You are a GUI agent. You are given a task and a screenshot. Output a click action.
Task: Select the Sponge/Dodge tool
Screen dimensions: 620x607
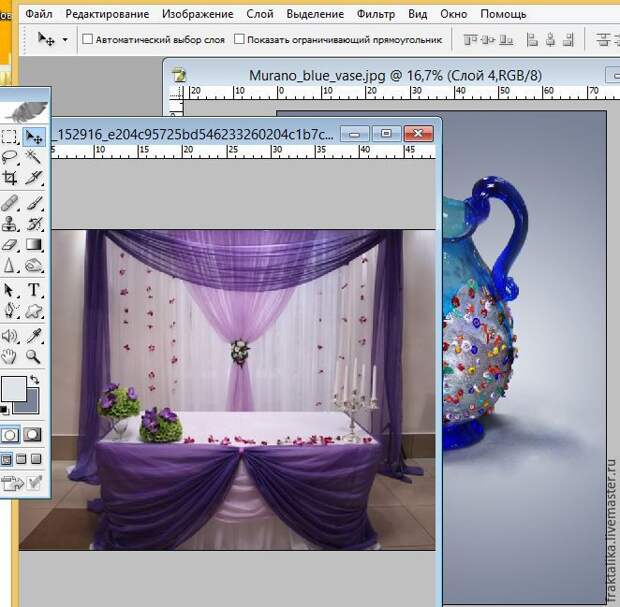(x=34, y=265)
